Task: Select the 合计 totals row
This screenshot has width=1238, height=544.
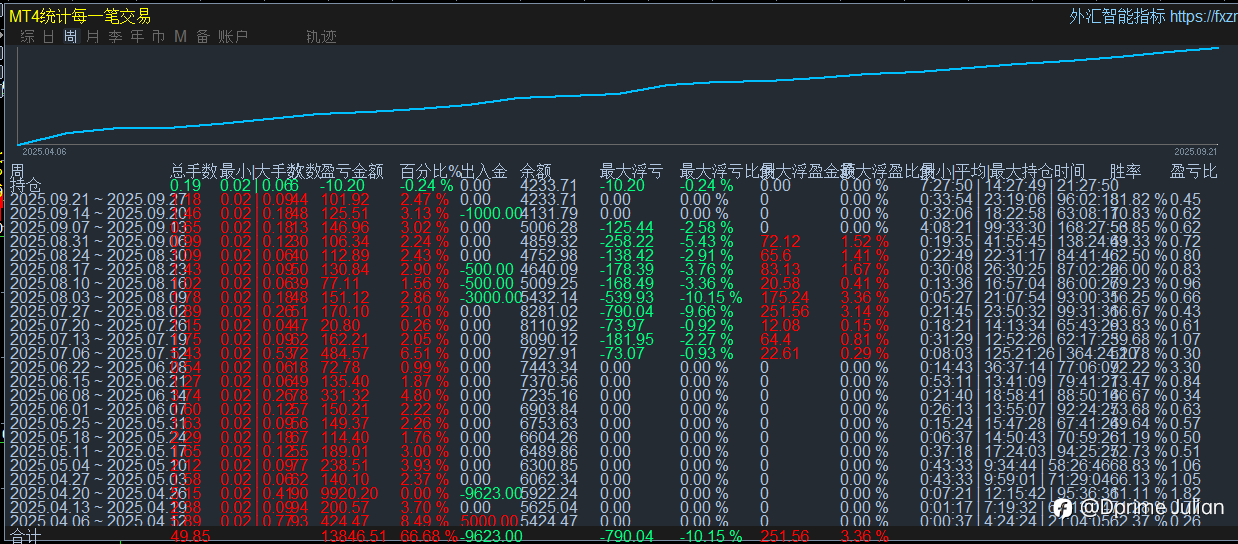Action: point(25,536)
